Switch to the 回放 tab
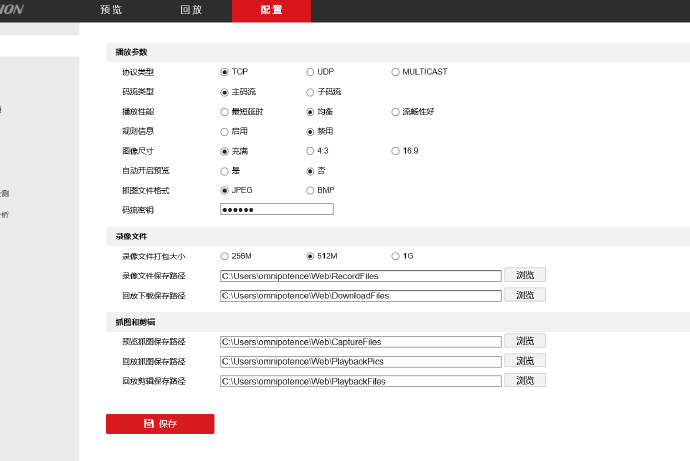 click(x=191, y=10)
